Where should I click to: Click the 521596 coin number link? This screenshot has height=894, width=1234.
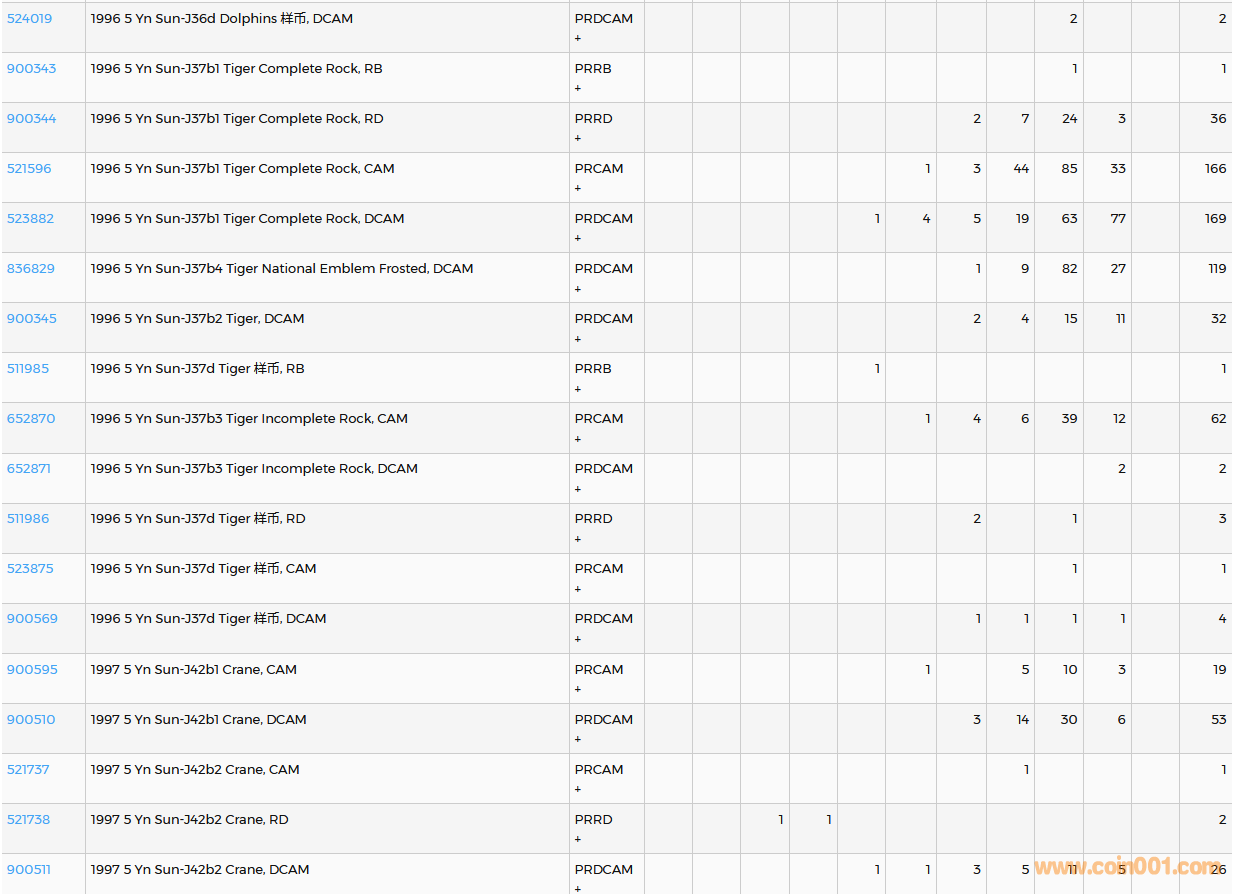pyautogui.click(x=30, y=169)
